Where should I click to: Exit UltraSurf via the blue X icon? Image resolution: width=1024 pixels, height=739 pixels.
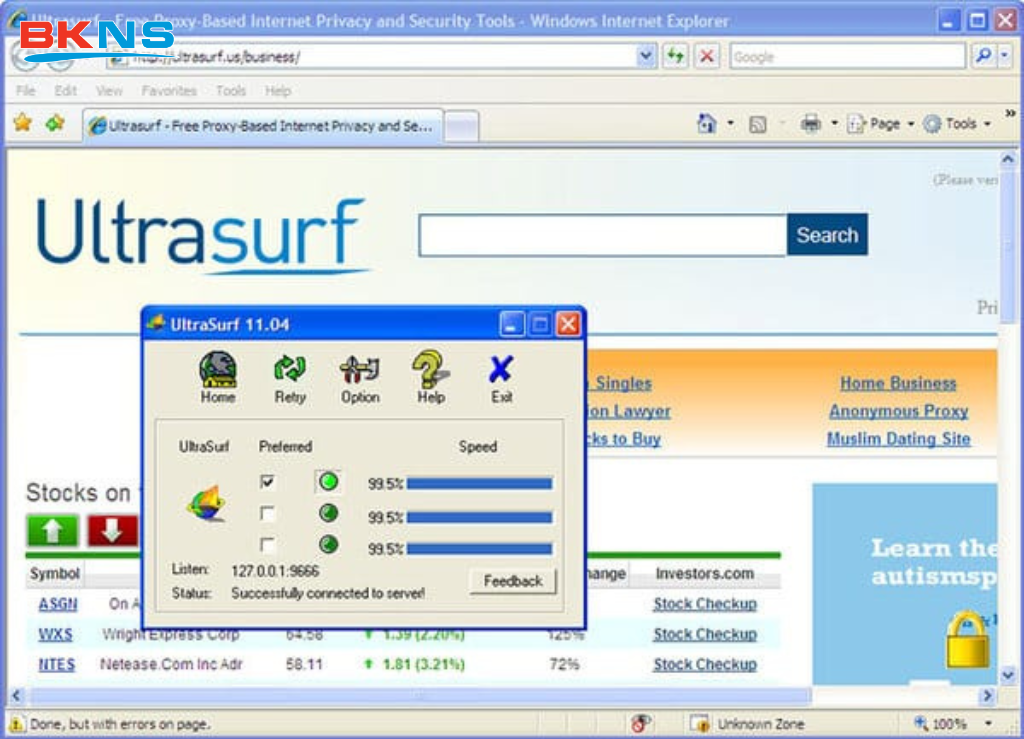(500, 373)
